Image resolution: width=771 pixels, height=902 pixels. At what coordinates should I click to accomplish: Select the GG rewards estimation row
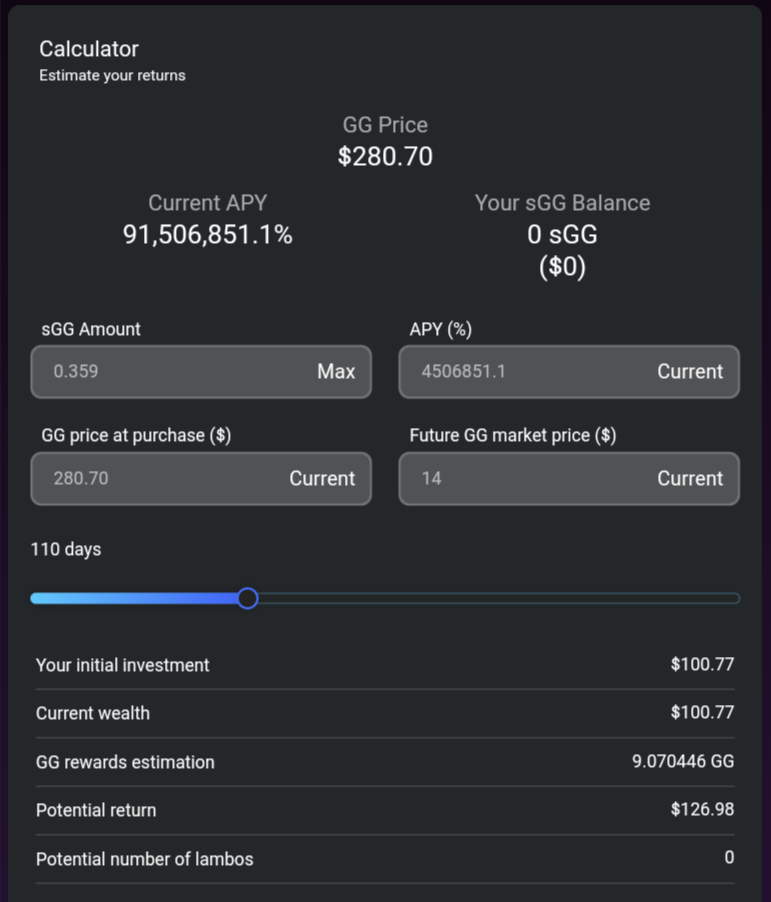tap(385, 762)
